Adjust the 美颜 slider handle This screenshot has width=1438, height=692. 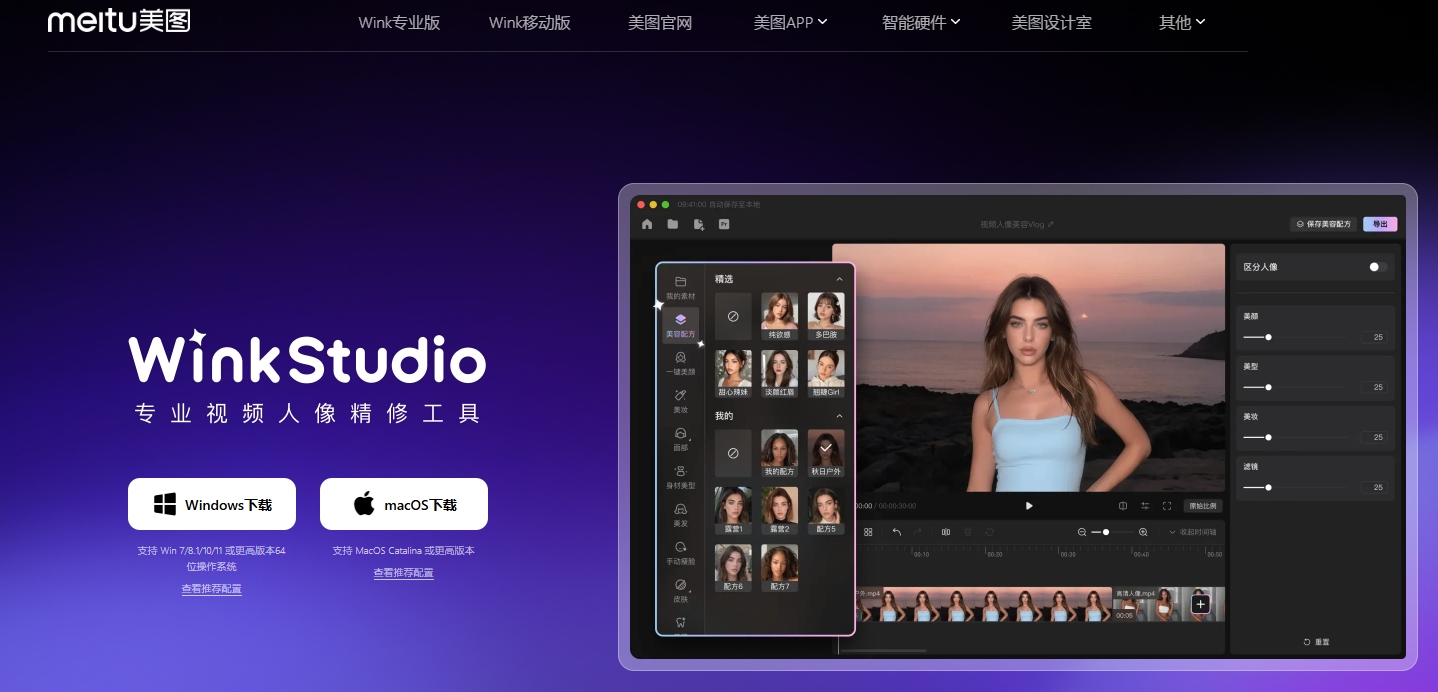pyautogui.click(x=1268, y=337)
